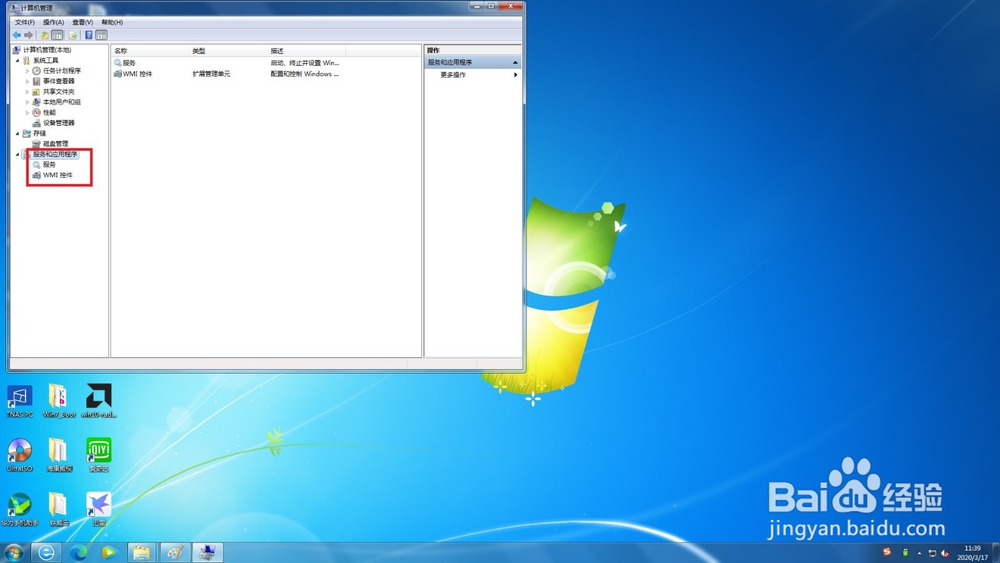Toggle the Show/Hide Console Tree toolbar button
Viewport: 1000px width, 563px height.
tap(57, 35)
